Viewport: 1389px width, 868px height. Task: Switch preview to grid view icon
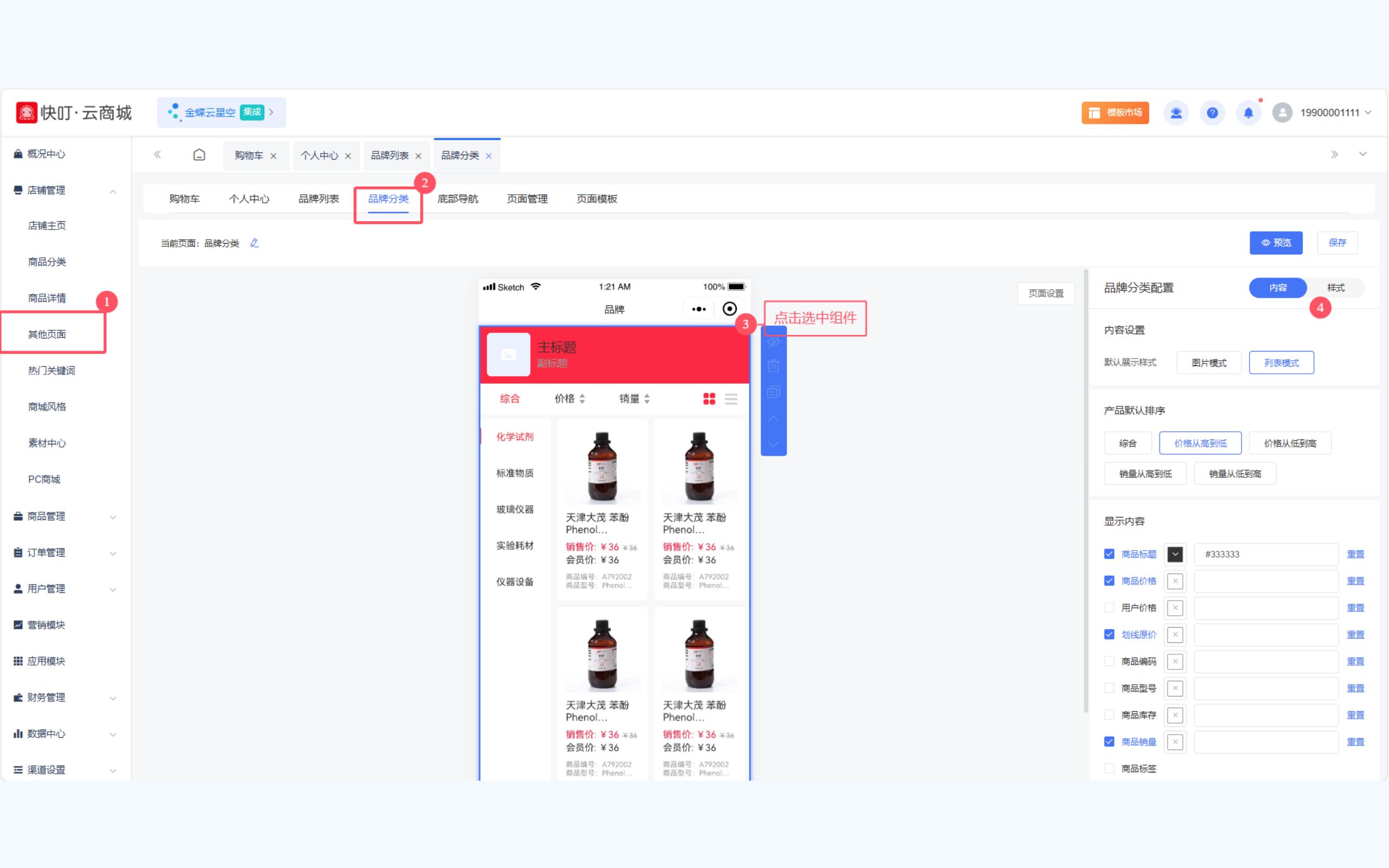(x=710, y=399)
